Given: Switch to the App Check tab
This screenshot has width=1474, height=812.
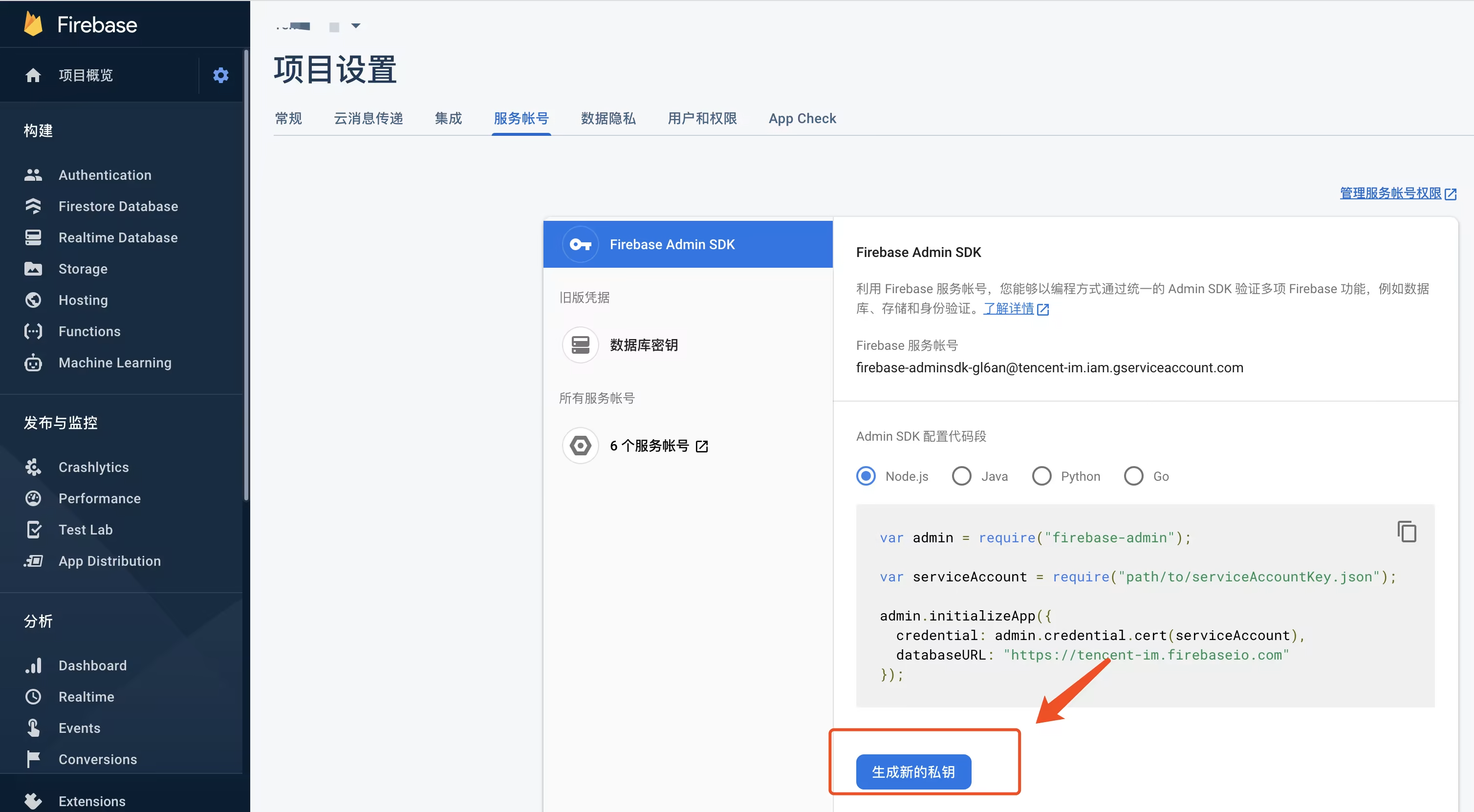Looking at the screenshot, I should click(x=802, y=118).
